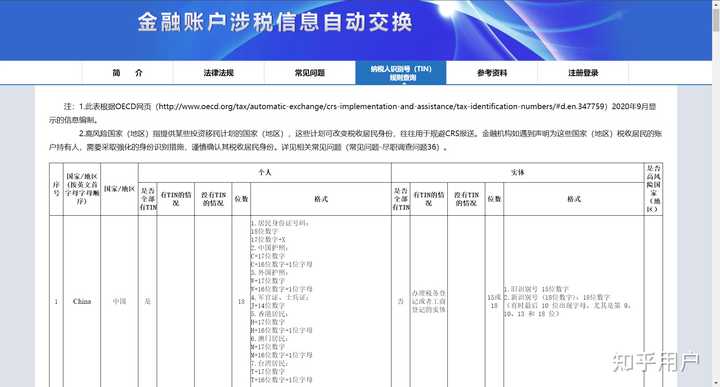Click the China cell in the table
The width and height of the screenshot is (720, 387).
point(82,302)
